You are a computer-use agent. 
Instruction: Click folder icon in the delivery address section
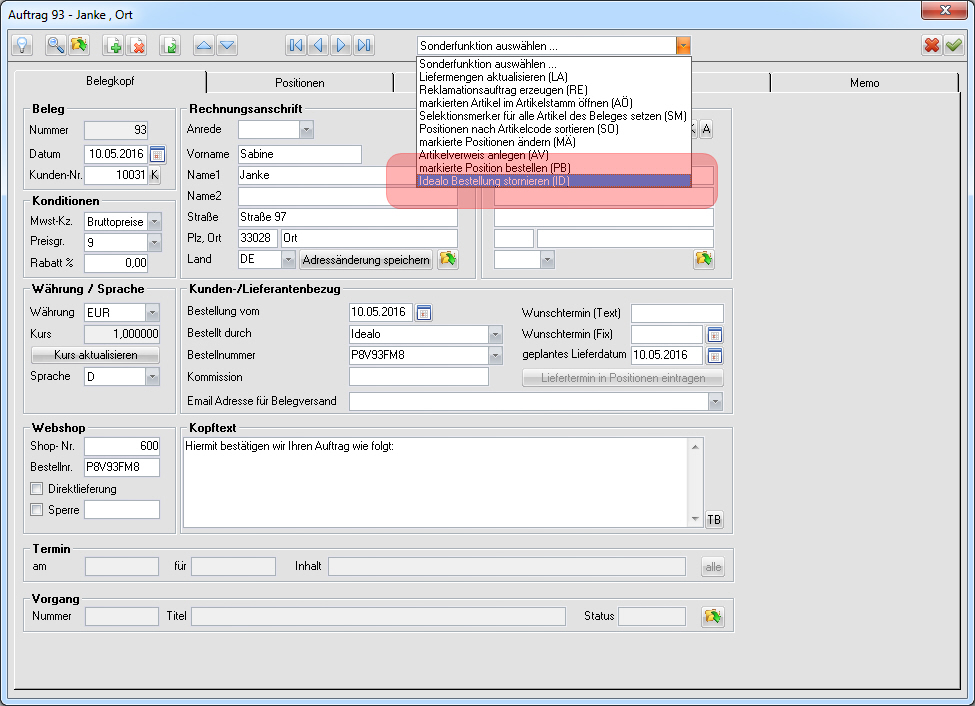click(704, 259)
